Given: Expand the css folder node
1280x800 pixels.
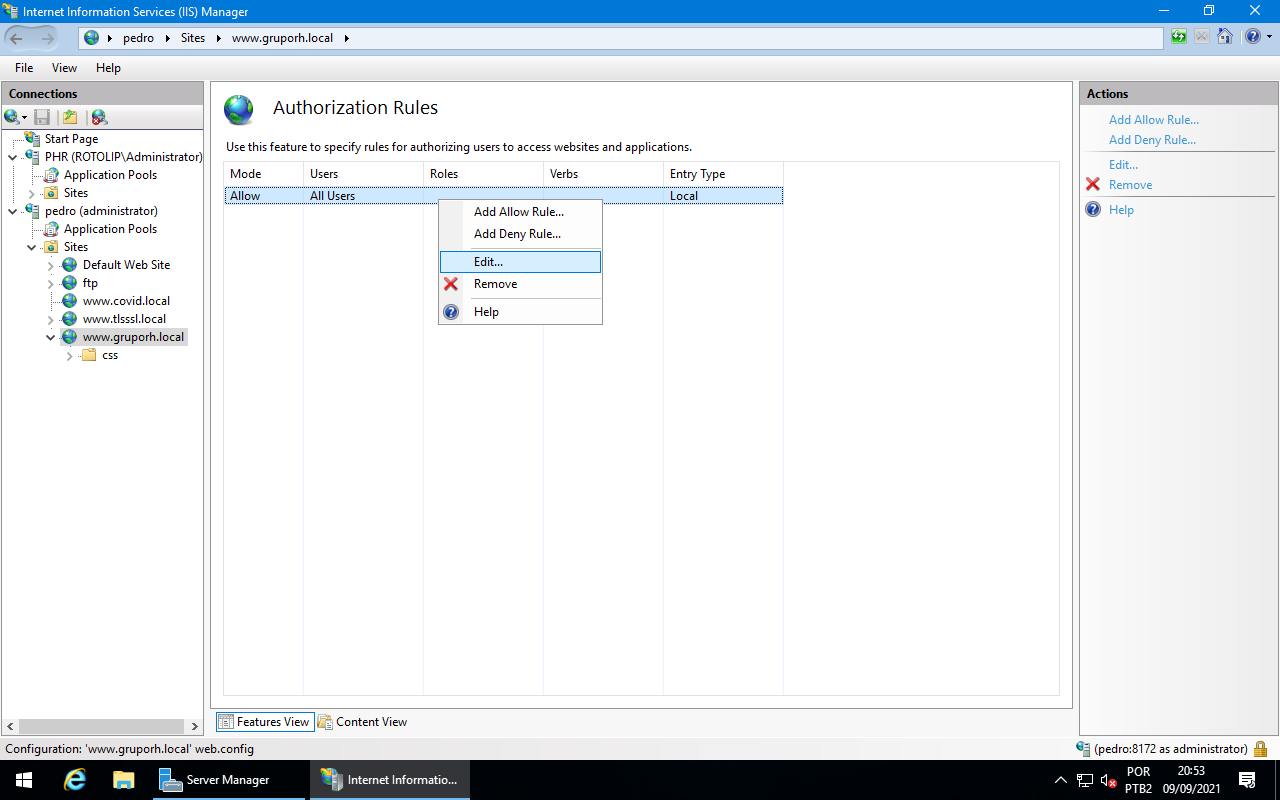Looking at the screenshot, I should point(70,355).
